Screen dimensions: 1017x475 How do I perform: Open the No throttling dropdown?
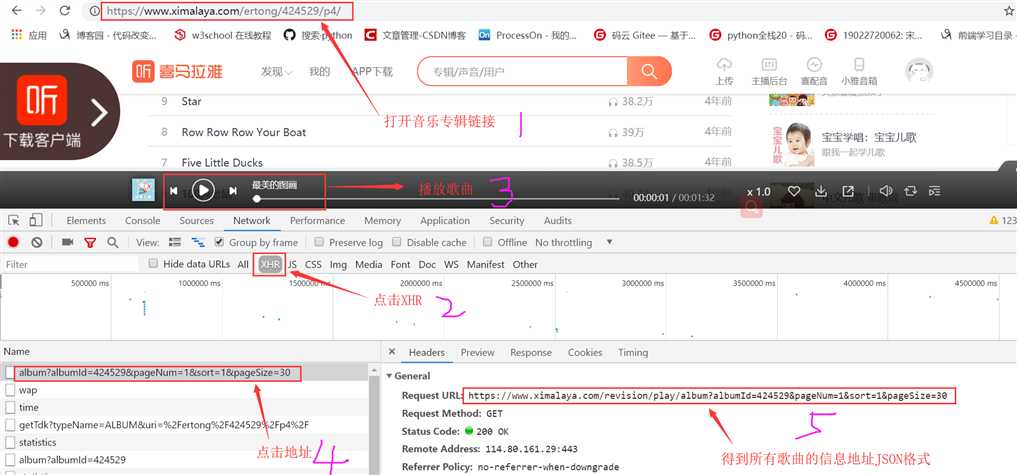[x=573, y=242]
